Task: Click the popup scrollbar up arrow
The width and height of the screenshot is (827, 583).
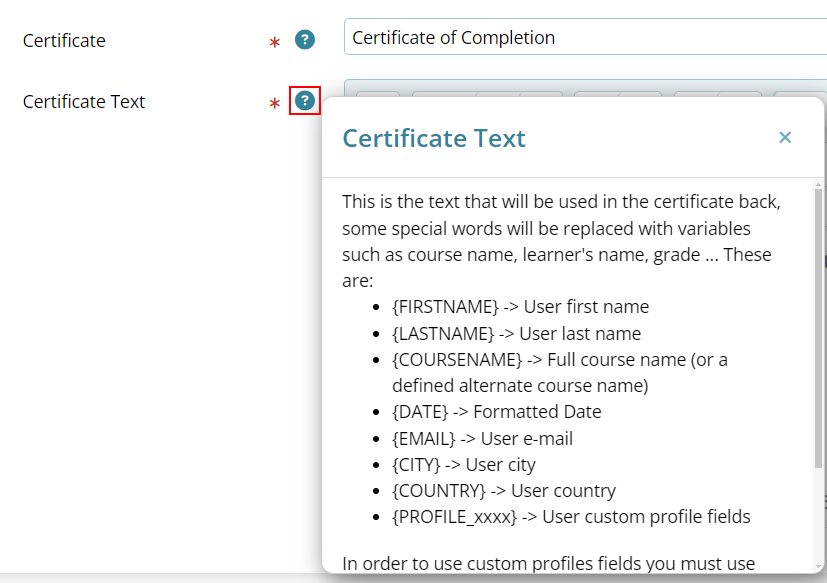Action: coord(818,185)
